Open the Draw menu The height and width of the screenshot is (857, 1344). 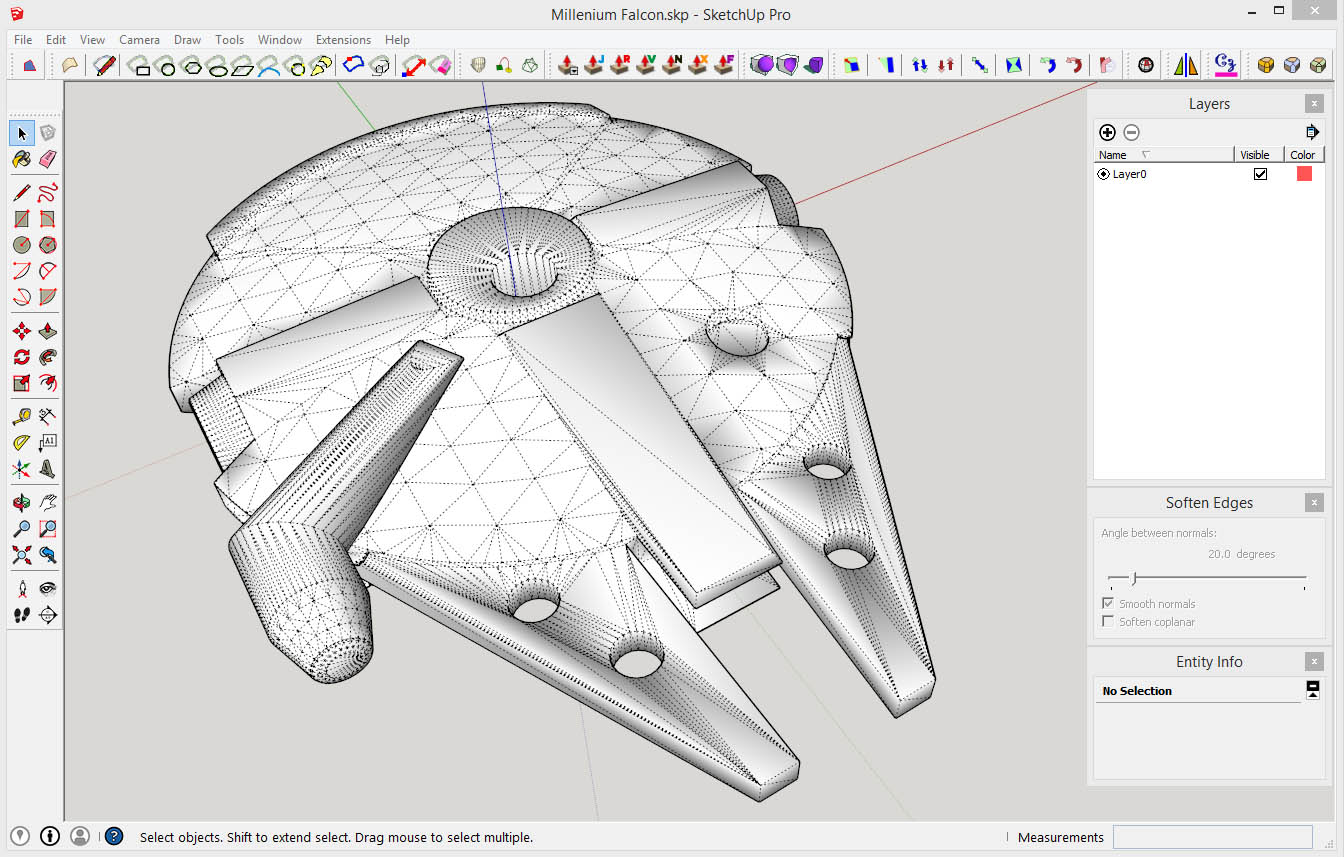(187, 40)
